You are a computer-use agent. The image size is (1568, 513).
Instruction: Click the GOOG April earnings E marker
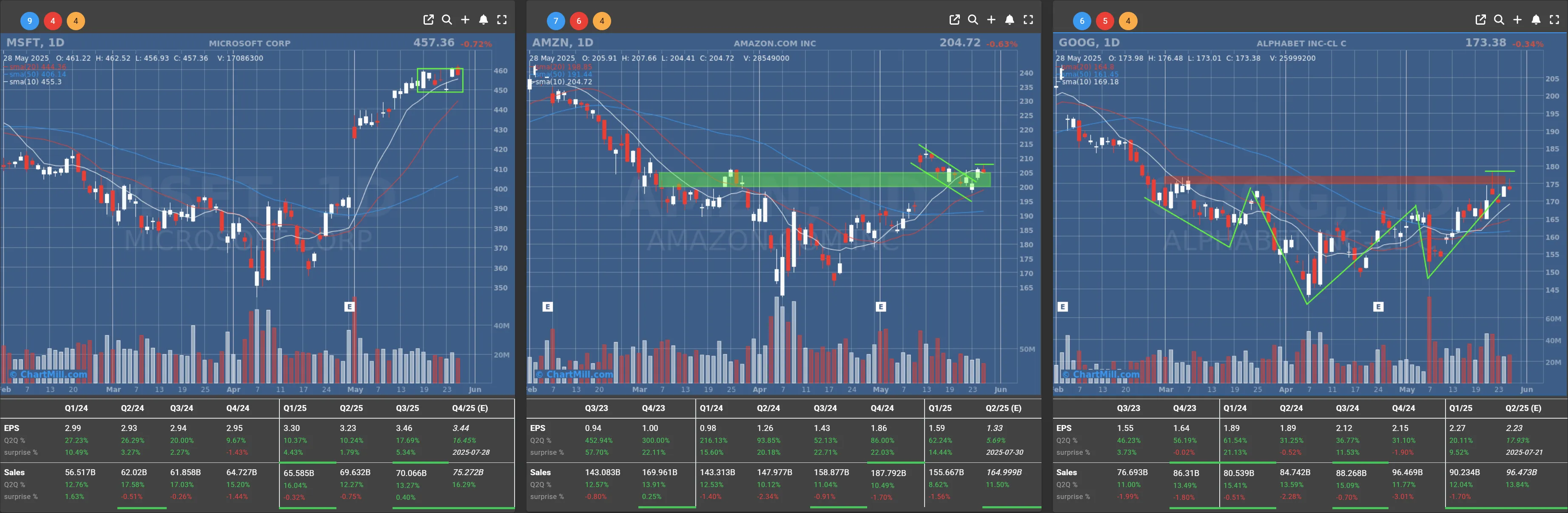pyautogui.click(x=1378, y=307)
